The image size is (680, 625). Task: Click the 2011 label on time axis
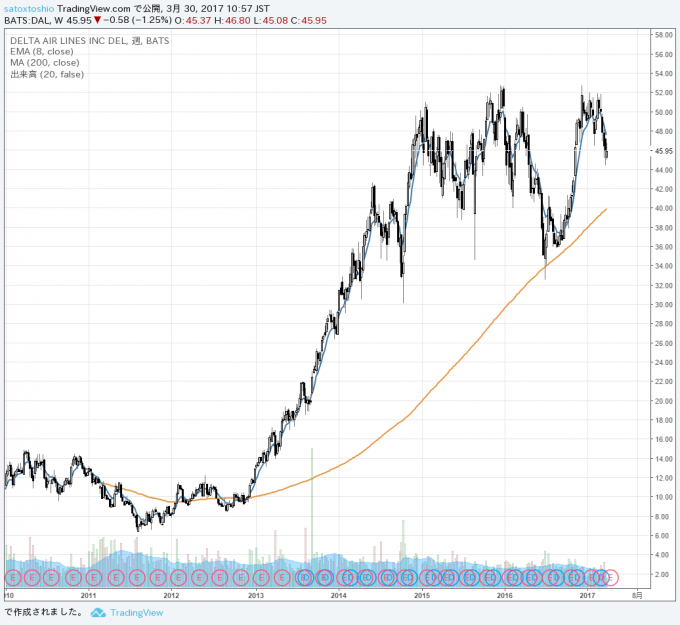pyautogui.click(x=88, y=596)
